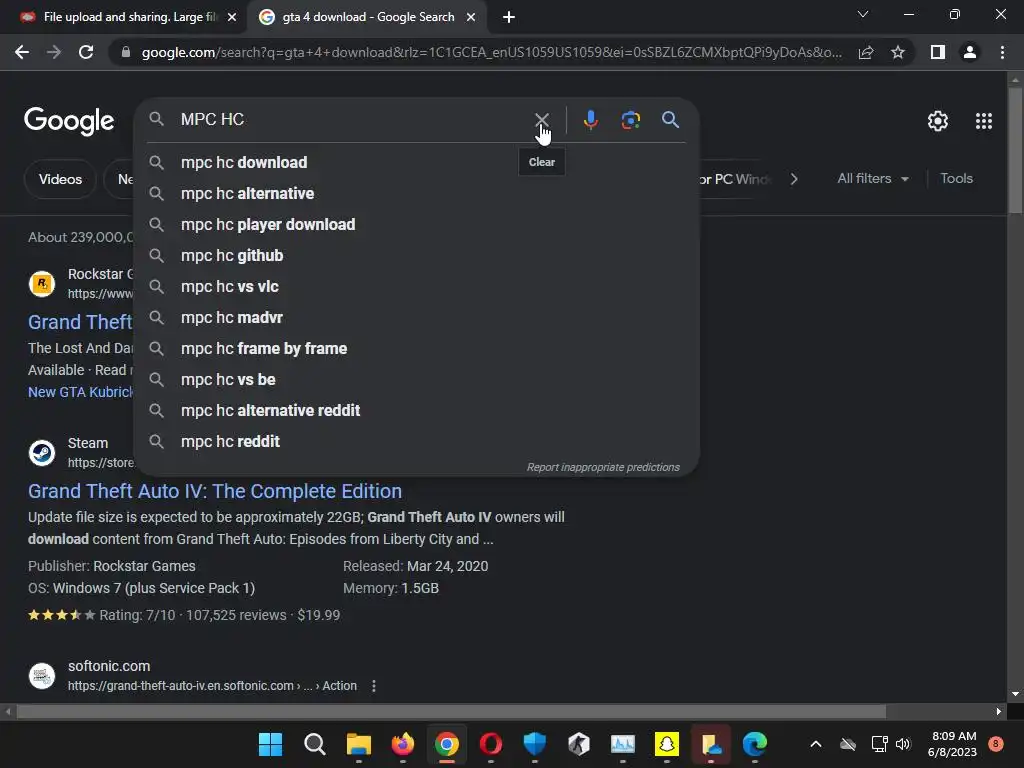Submit search with blue magnifier icon
The width and height of the screenshot is (1024, 768).
pos(670,120)
